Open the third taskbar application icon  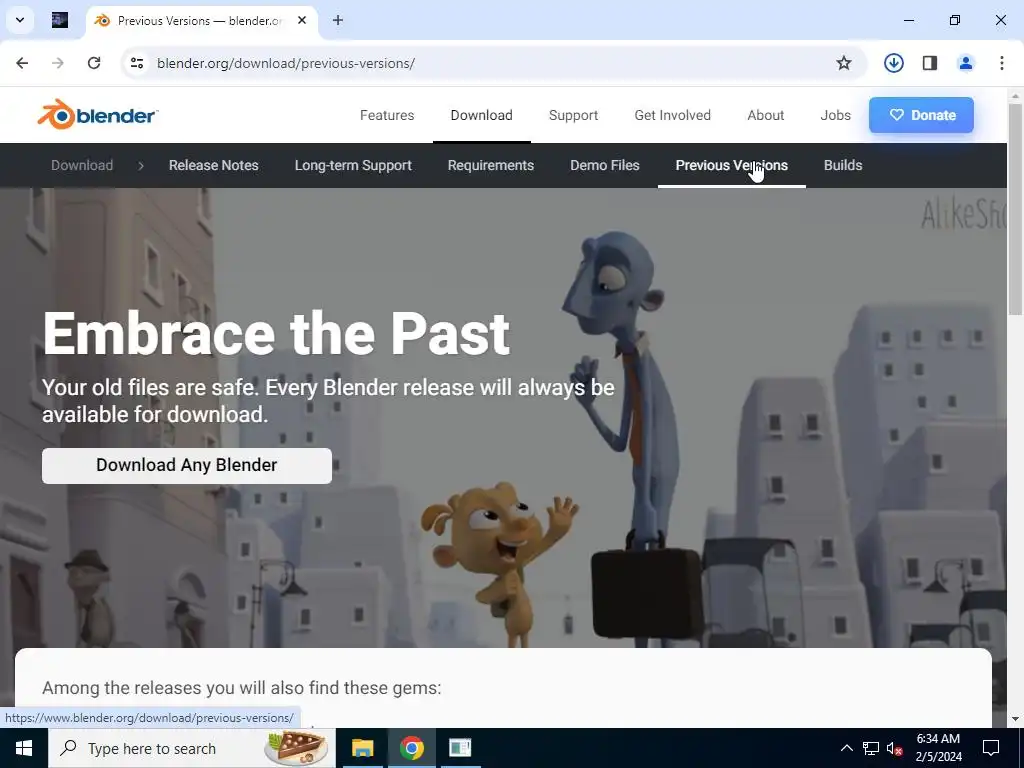click(460, 748)
